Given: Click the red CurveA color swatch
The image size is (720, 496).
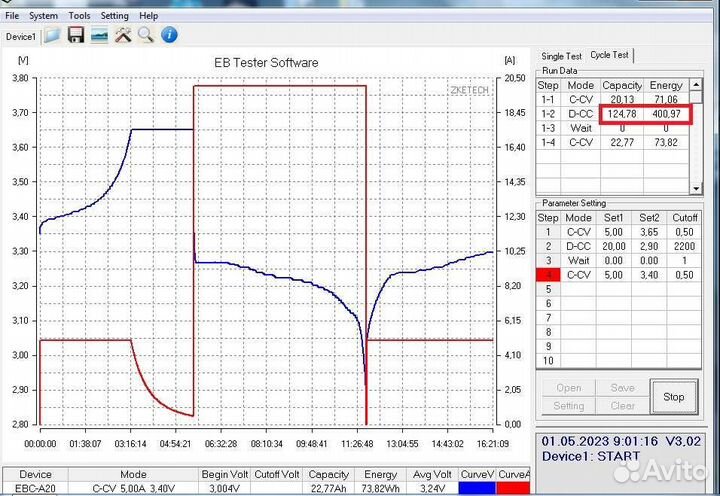Looking at the screenshot, I should click(514, 488).
